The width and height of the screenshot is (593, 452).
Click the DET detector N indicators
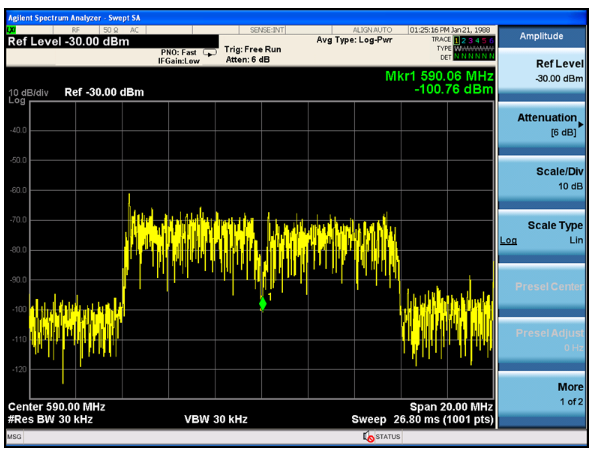(x=474, y=57)
